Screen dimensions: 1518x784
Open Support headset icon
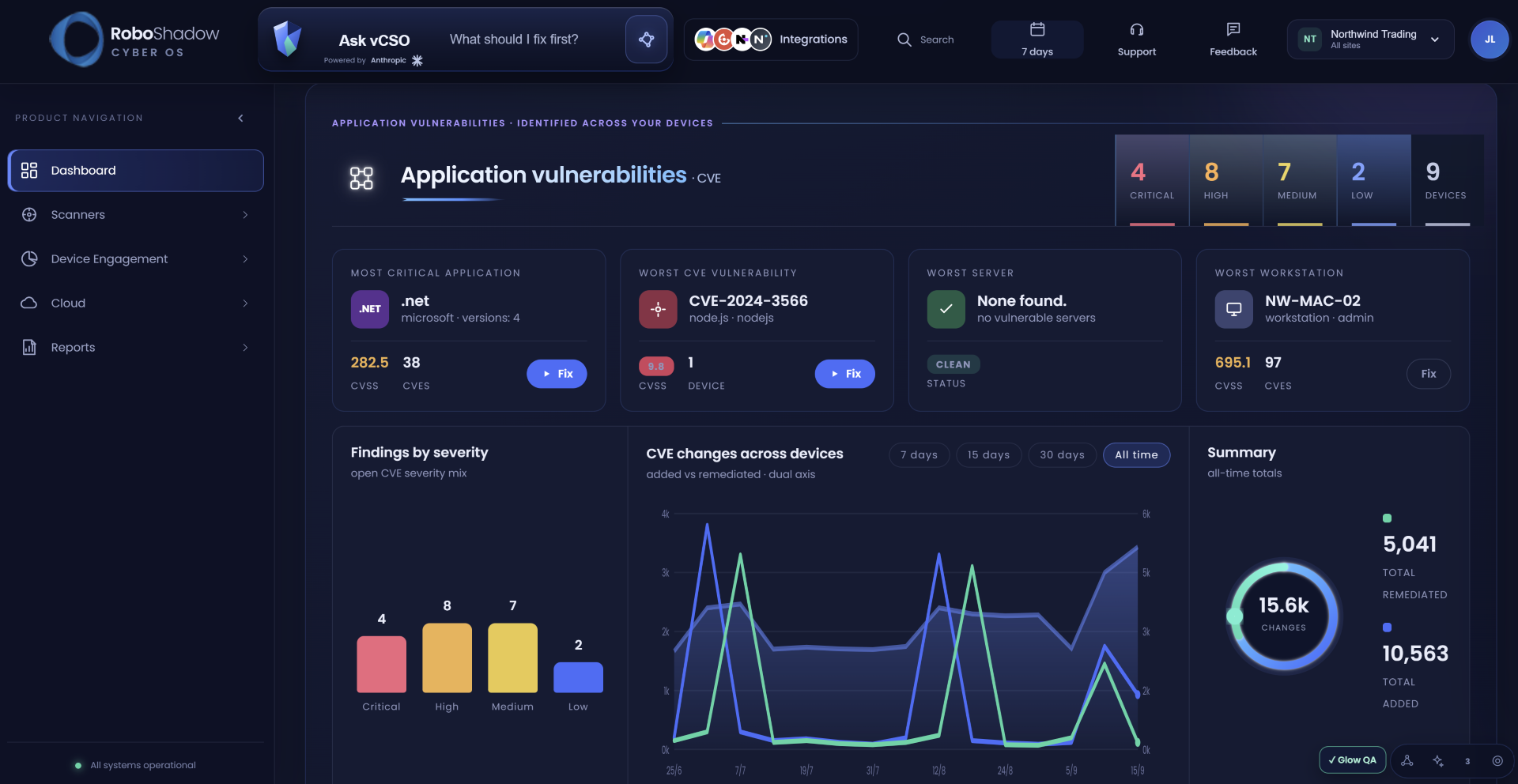click(1137, 30)
